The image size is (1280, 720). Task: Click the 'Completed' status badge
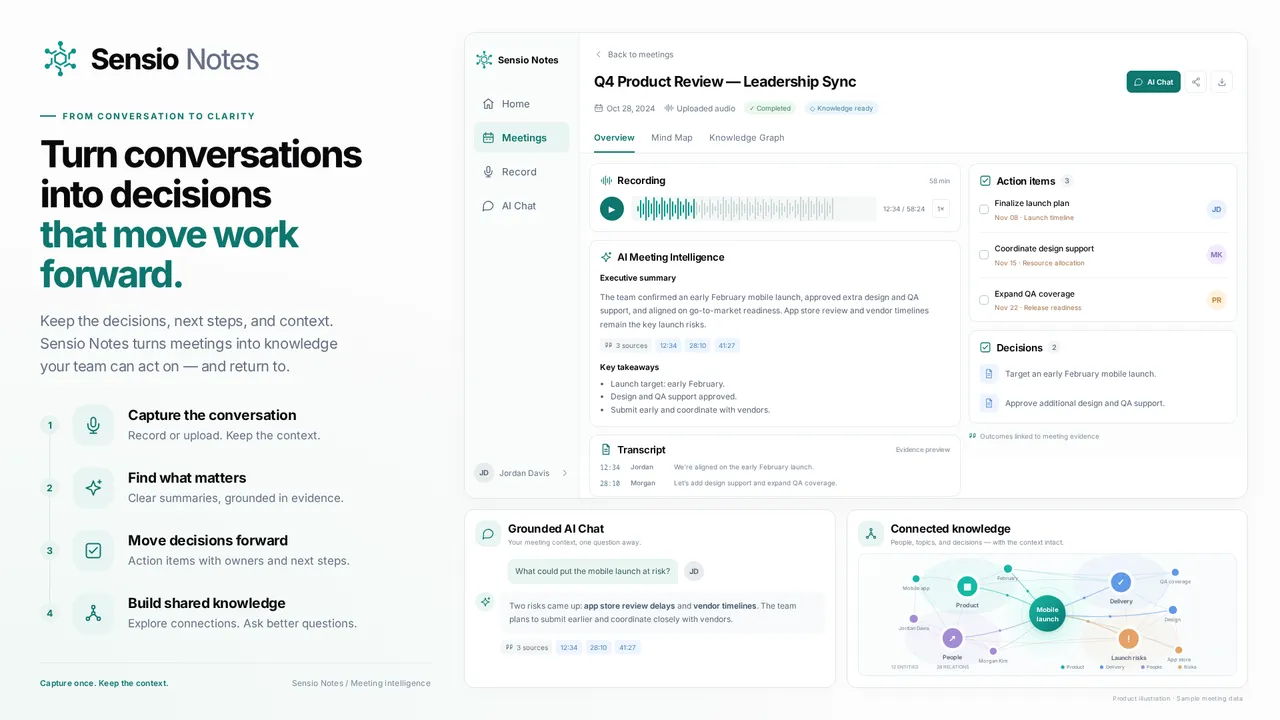click(x=770, y=108)
